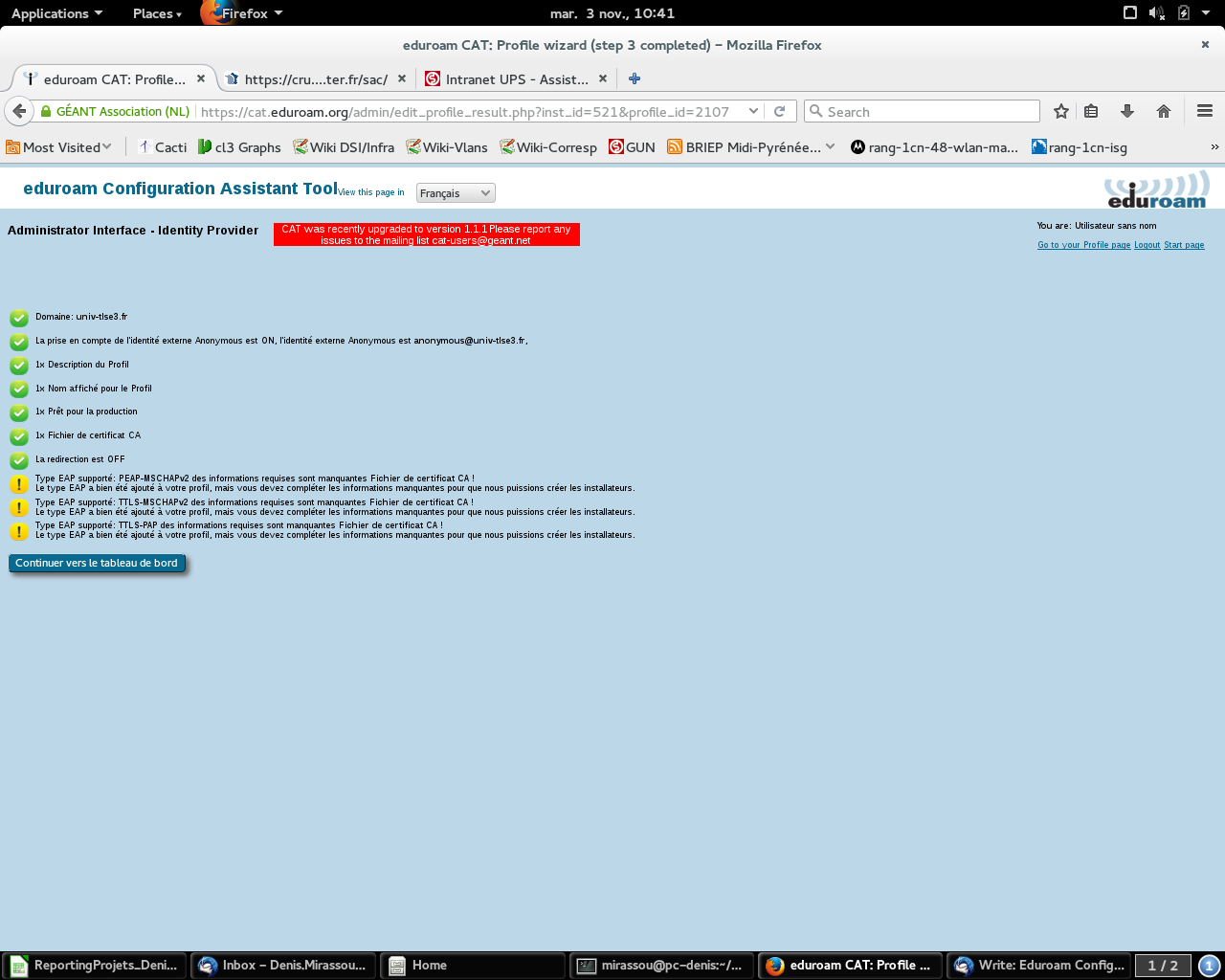1225x980 pixels.
Task: Expand the URL bar history dropdown arrow
Action: pyautogui.click(x=753, y=111)
